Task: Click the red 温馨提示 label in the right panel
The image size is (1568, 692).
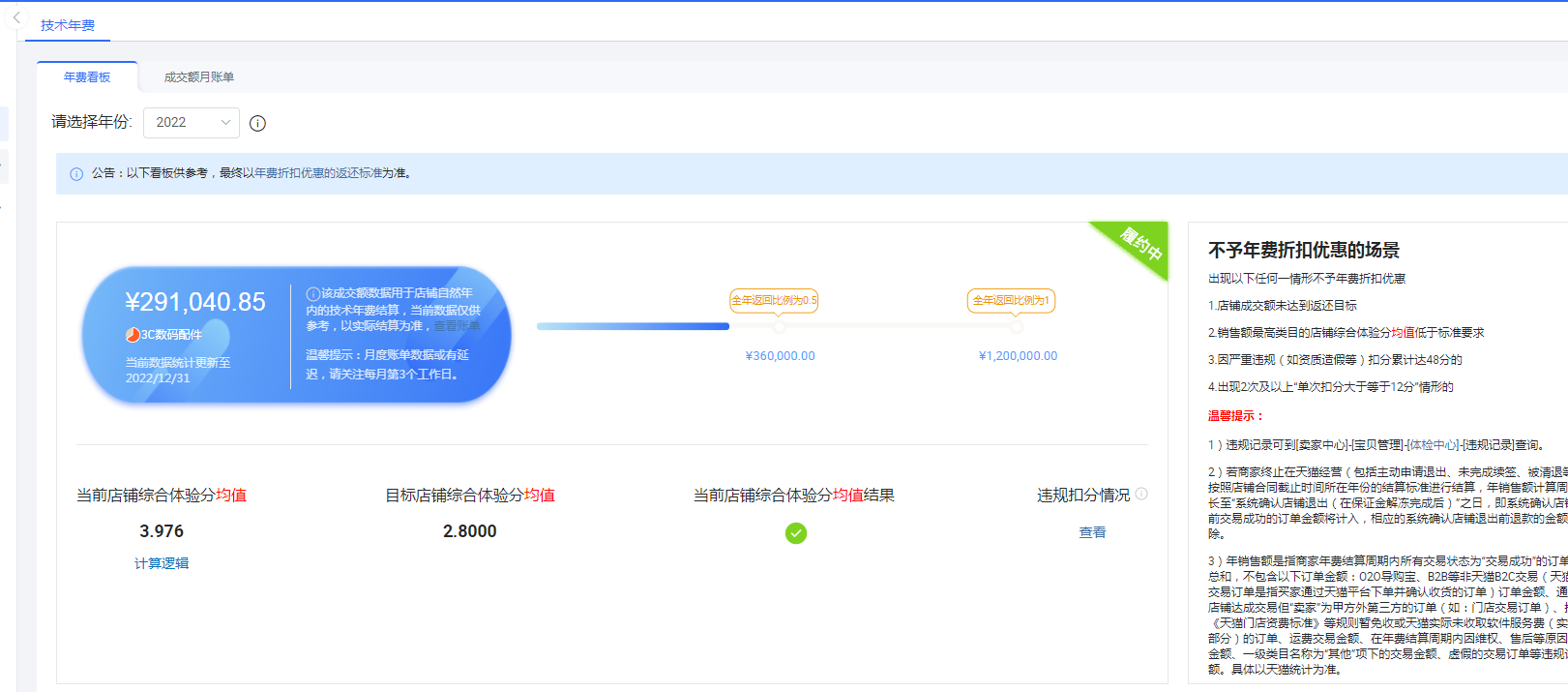Action: tap(1236, 416)
